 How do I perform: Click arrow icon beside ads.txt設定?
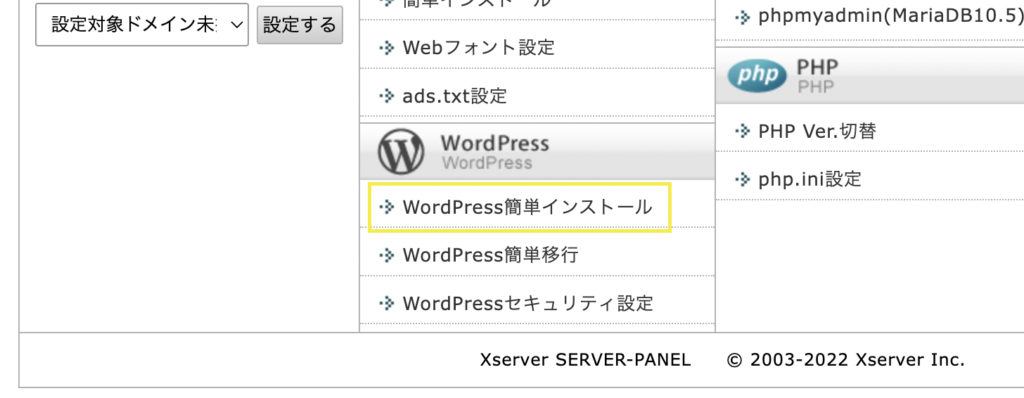(387, 97)
